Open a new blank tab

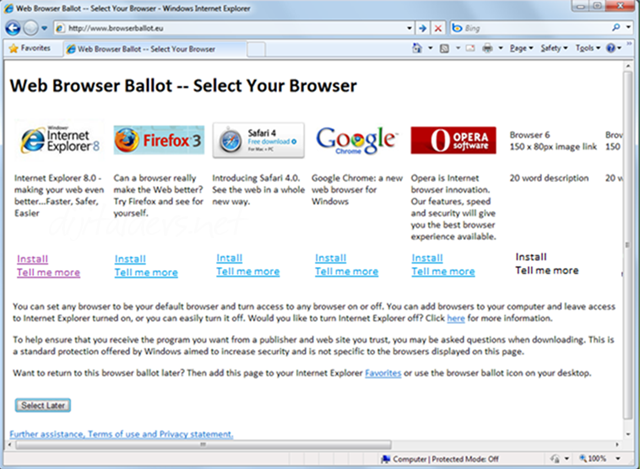tap(256, 49)
